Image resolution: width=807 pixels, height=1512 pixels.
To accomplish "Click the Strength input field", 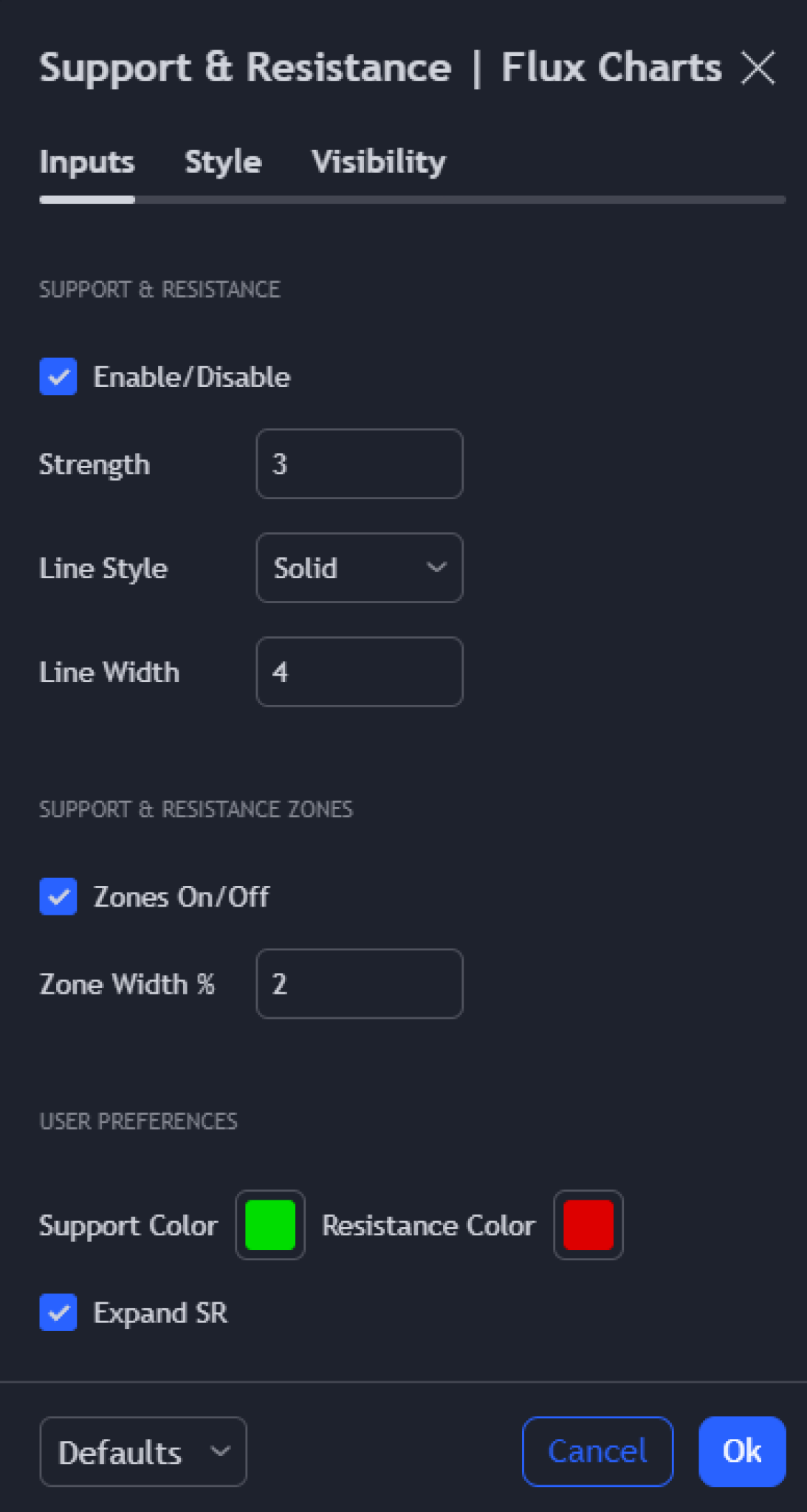I will click(360, 464).
